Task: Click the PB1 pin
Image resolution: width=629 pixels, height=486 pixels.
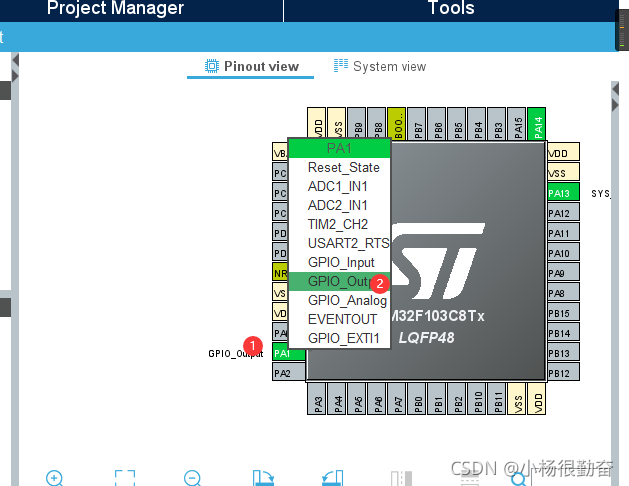Action: (436, 399)
